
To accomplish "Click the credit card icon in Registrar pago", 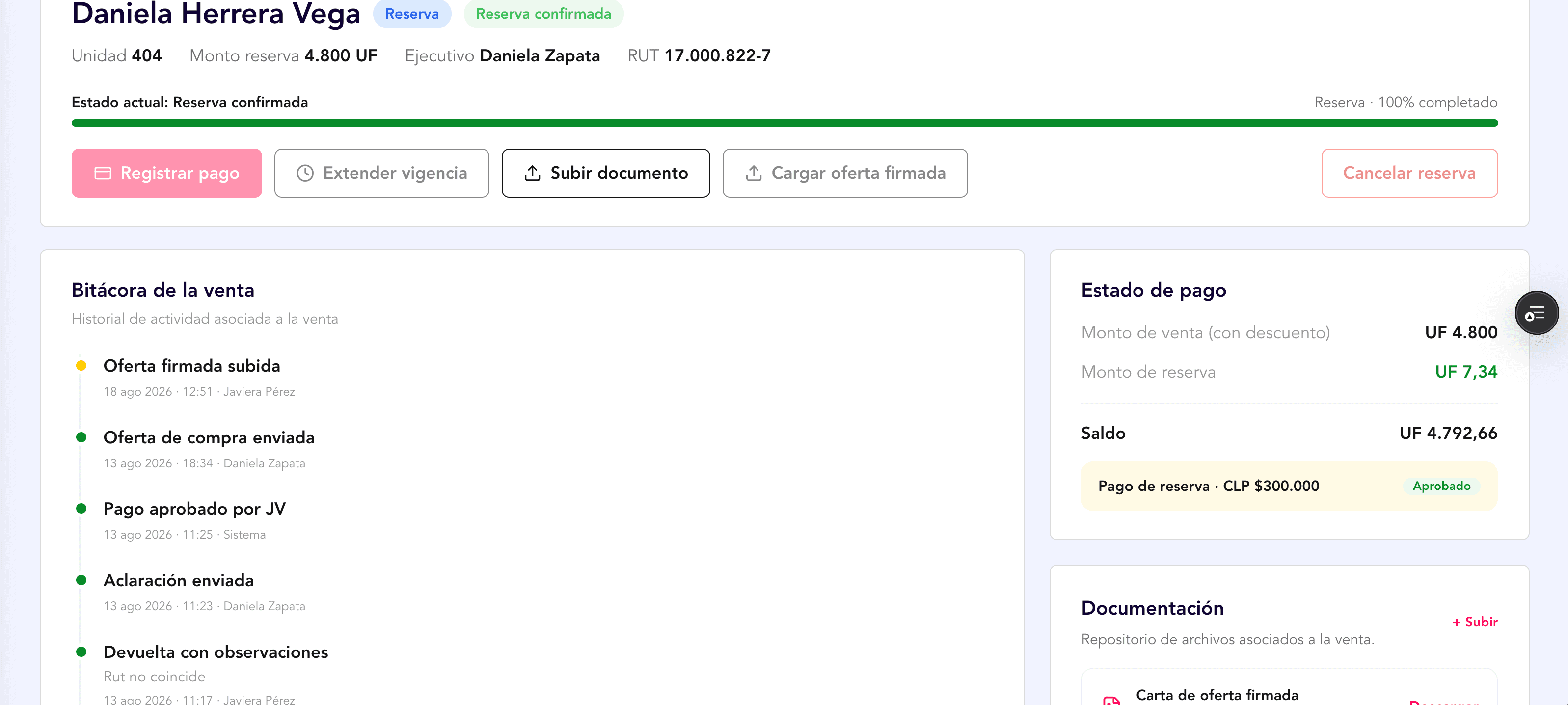I will pos(103,173).
